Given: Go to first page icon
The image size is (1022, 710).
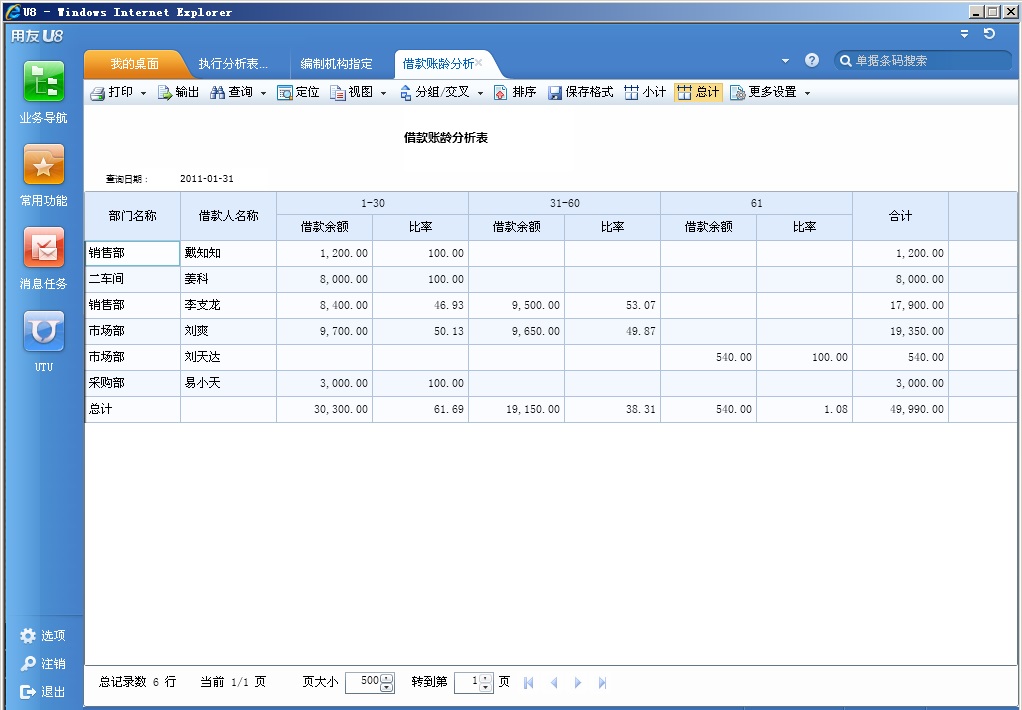Looking at the screenshot, I should (x=529, y=683).
